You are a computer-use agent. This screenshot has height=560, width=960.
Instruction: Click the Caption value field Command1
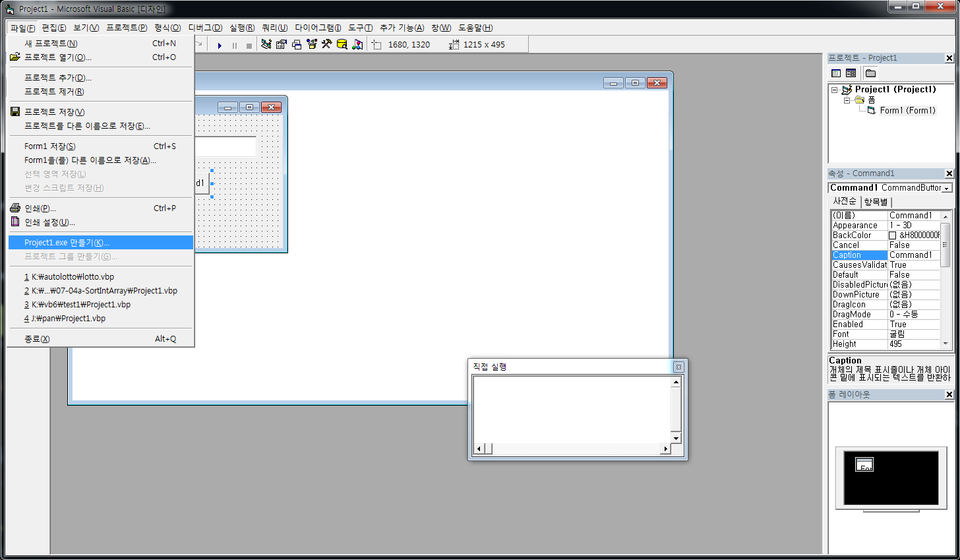[x=913, y=255]
